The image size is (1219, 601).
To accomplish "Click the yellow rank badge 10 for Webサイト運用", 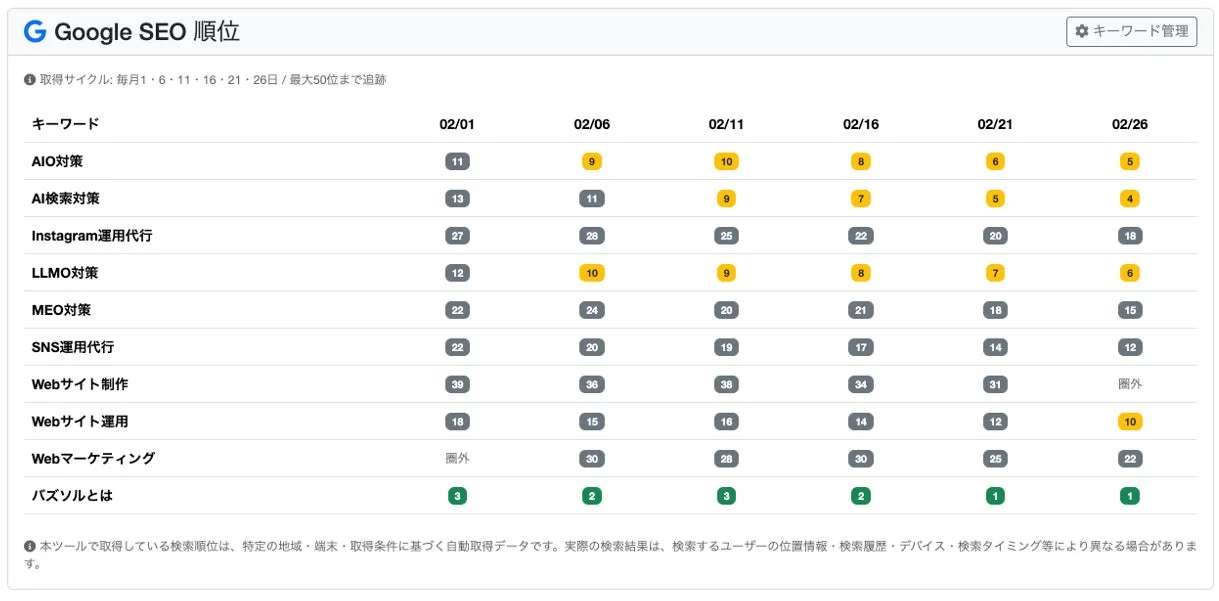I will tap(1128, 421).
